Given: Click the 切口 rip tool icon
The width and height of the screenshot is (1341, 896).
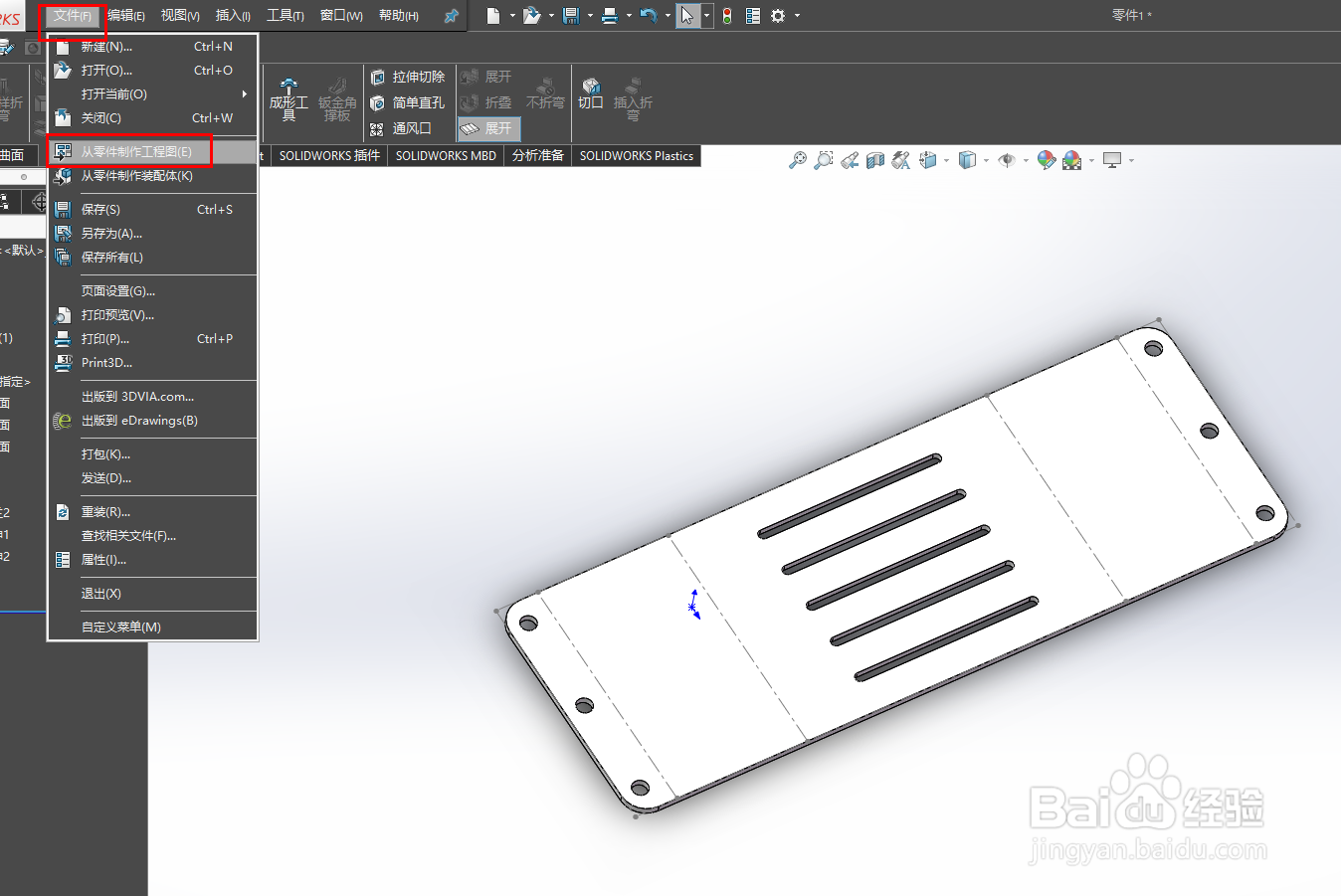Looking at the screenshot, I should click(x=591, y=93).
